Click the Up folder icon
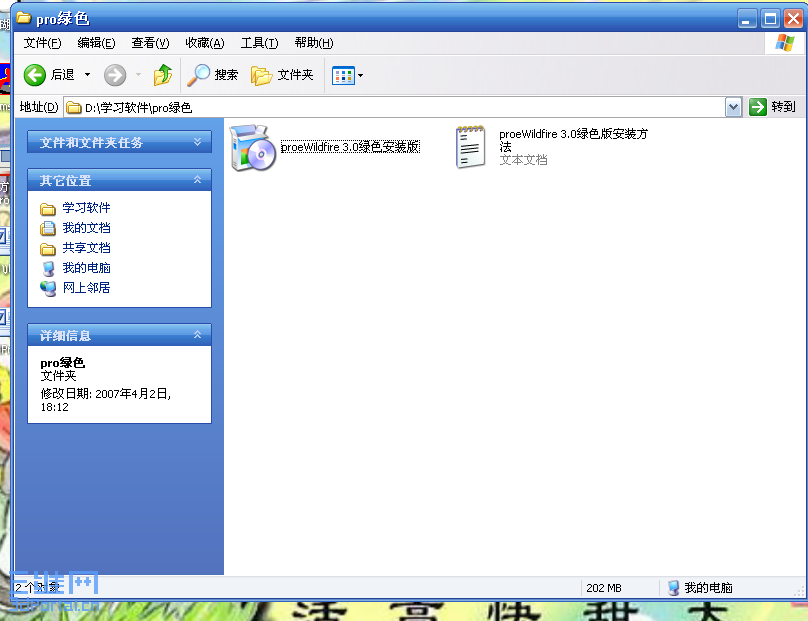Image resolution: width=808 pixels, height=621 pixels. (163, 75)
